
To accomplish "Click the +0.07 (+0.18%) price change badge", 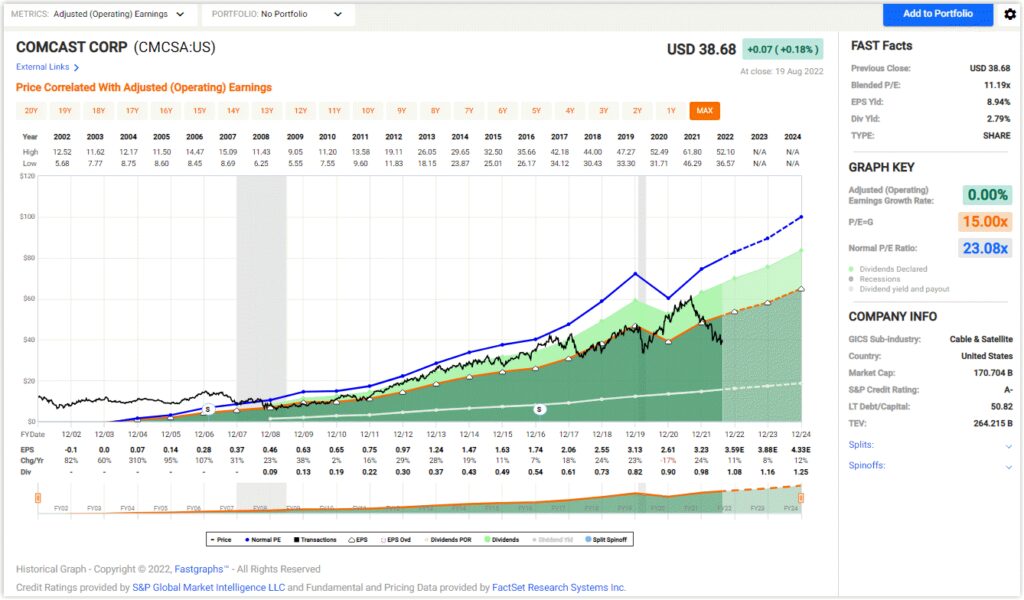I will (782, 50).
